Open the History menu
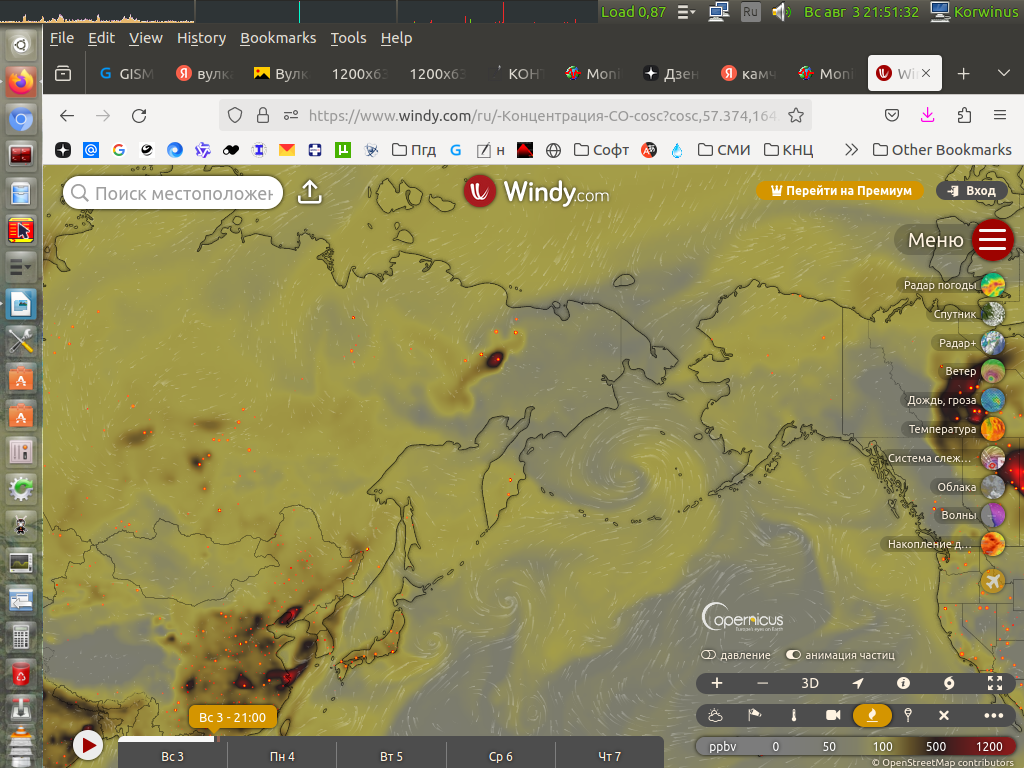Viewport: 1024px width, 768px height. (201, 38)
